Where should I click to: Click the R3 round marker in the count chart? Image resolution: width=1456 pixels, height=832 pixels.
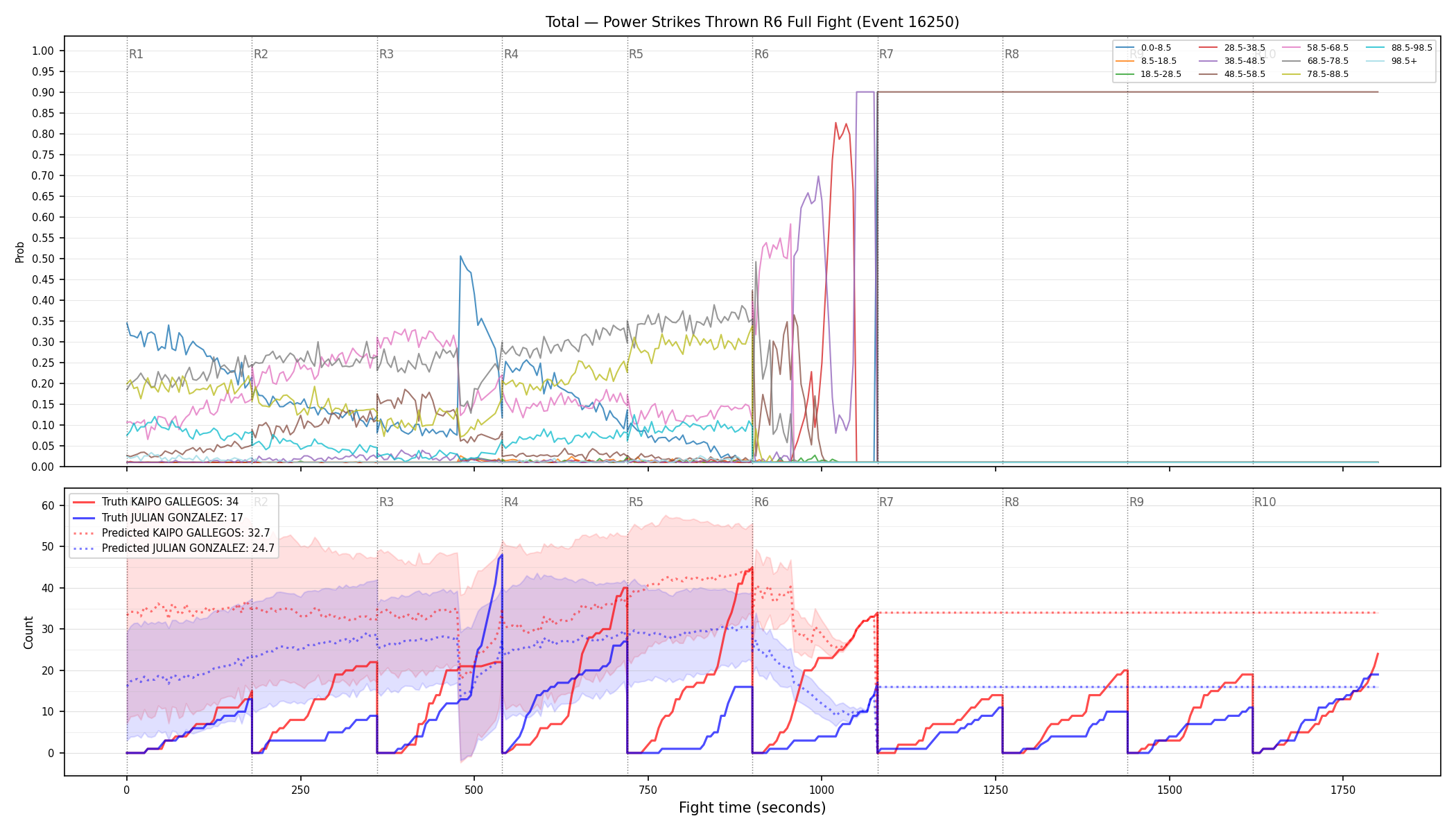pyautogui.click(x=386, y=502)
